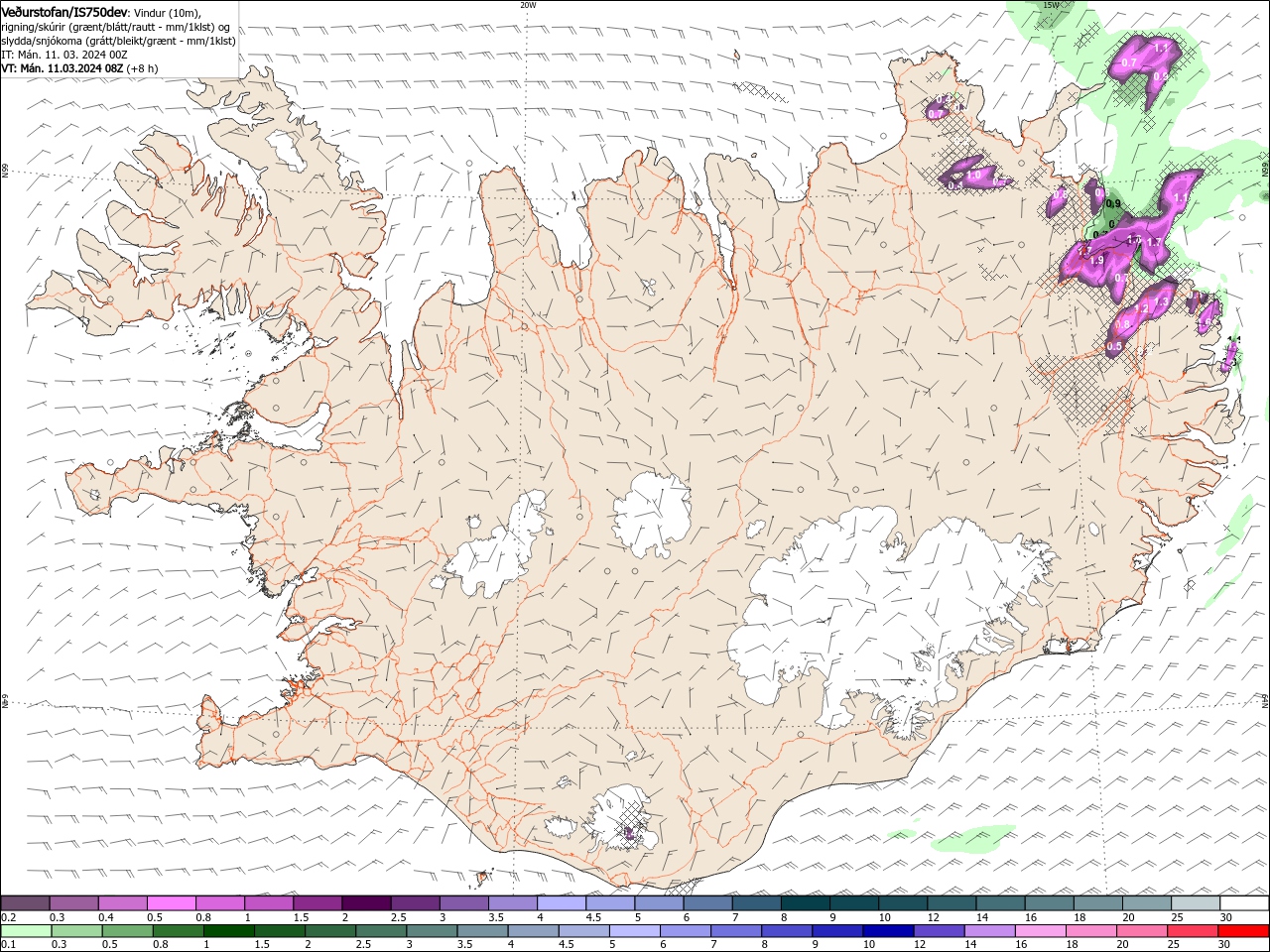Click the hatched purple spot on Mýrdalsjökull glacier
This screenshot has width=1270, height=952.
pyautogui.click(x=627, y=831)
